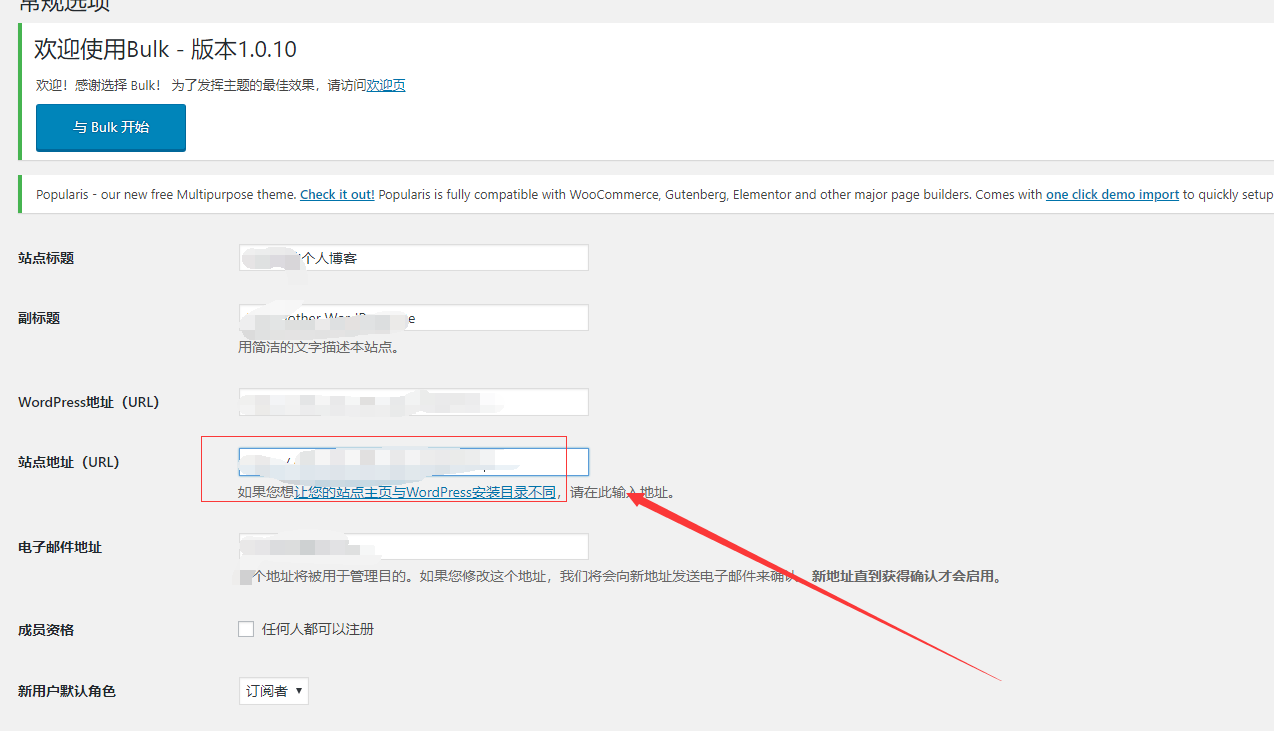Open the 新用户默认角色 dropdown
Viewport: 1274px width, 731px height.
[x=274, y=690]
